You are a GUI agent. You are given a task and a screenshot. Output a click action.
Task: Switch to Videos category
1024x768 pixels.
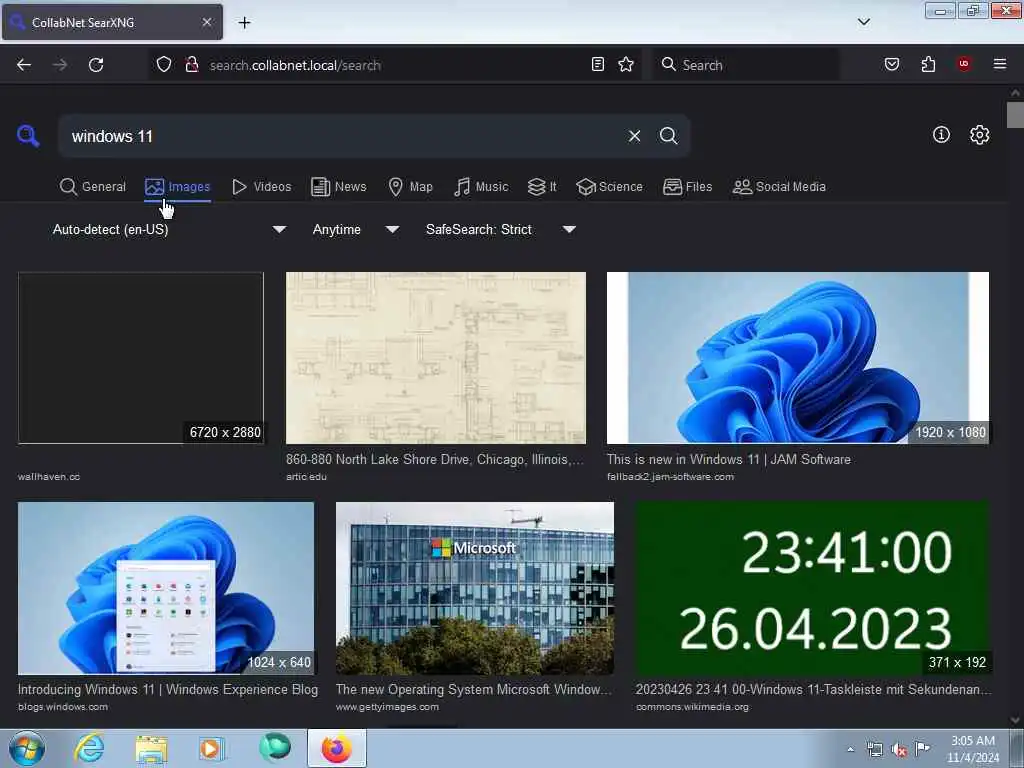[262, 187]
